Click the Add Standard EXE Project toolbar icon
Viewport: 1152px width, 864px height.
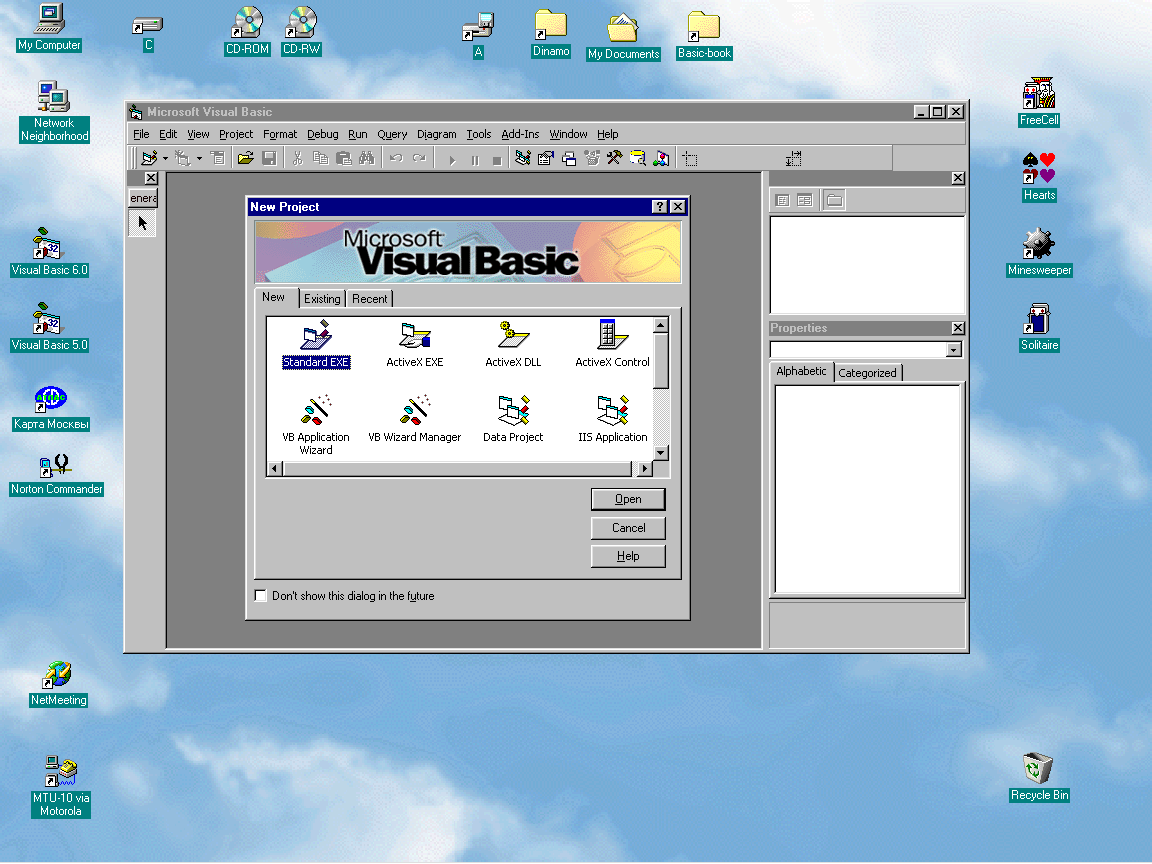(150, 158)
